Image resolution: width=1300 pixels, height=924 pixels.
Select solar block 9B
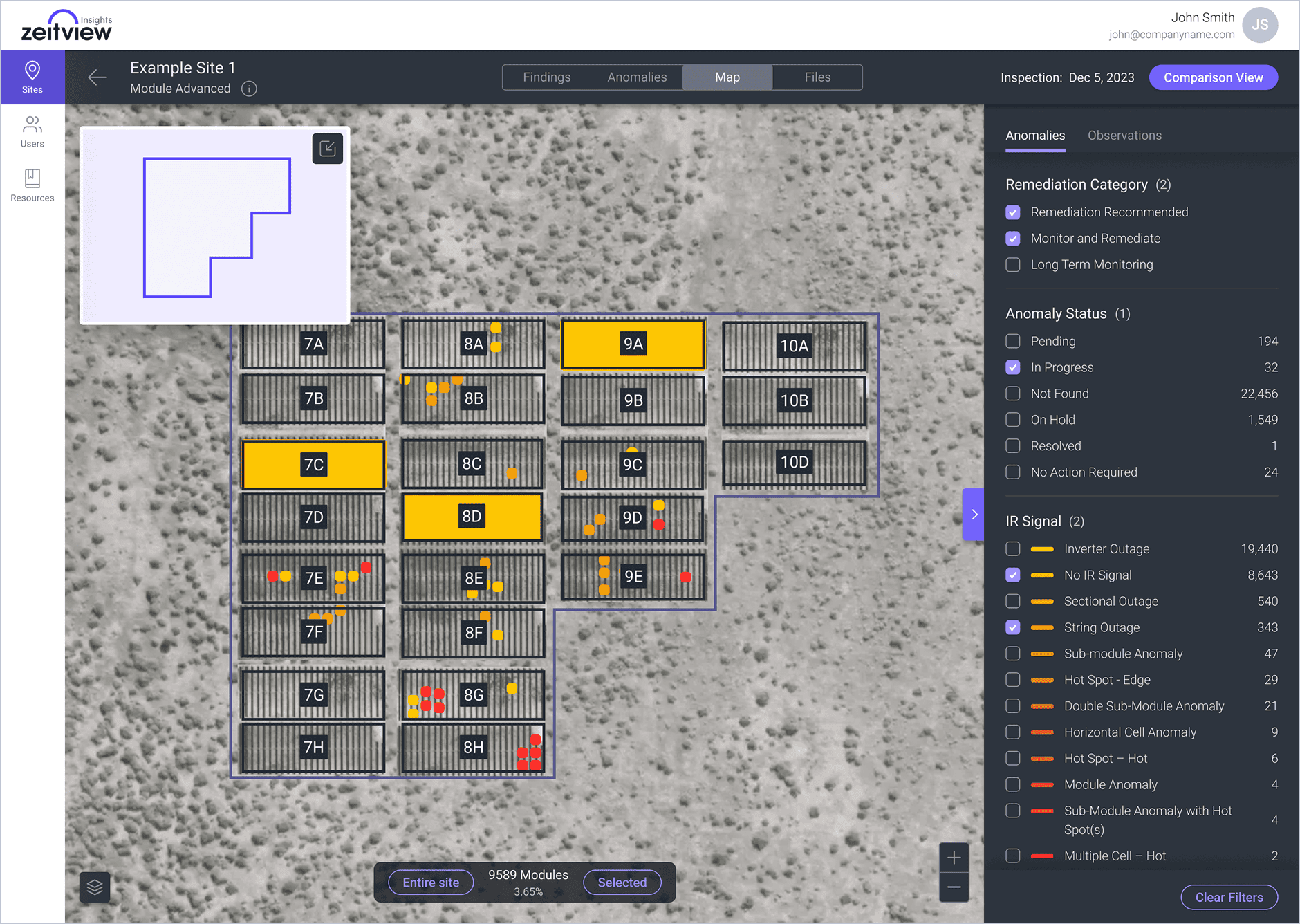pyautogui.click(x=633, y=400)
